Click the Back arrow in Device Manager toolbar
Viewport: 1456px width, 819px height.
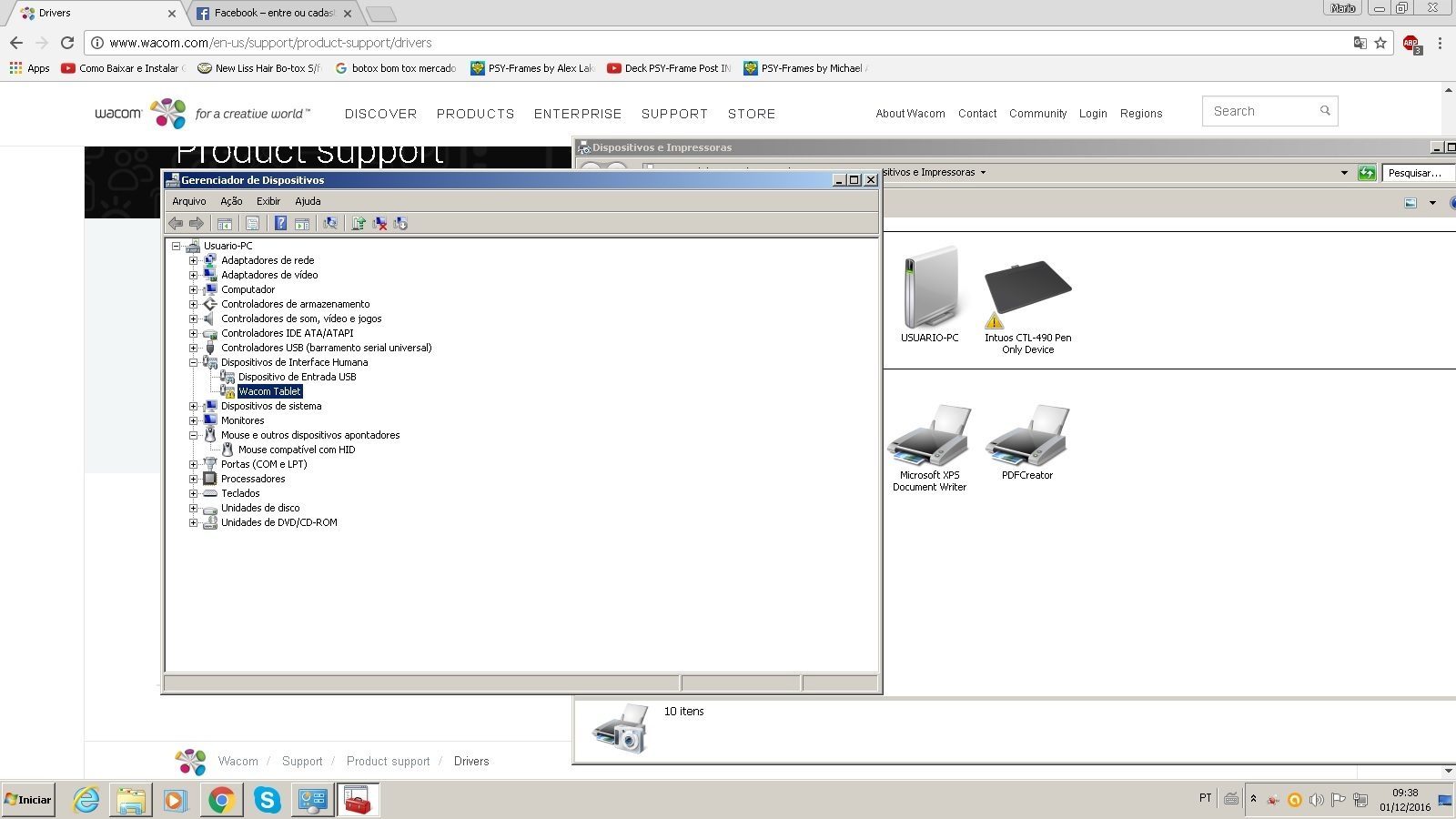pos(176,223)
